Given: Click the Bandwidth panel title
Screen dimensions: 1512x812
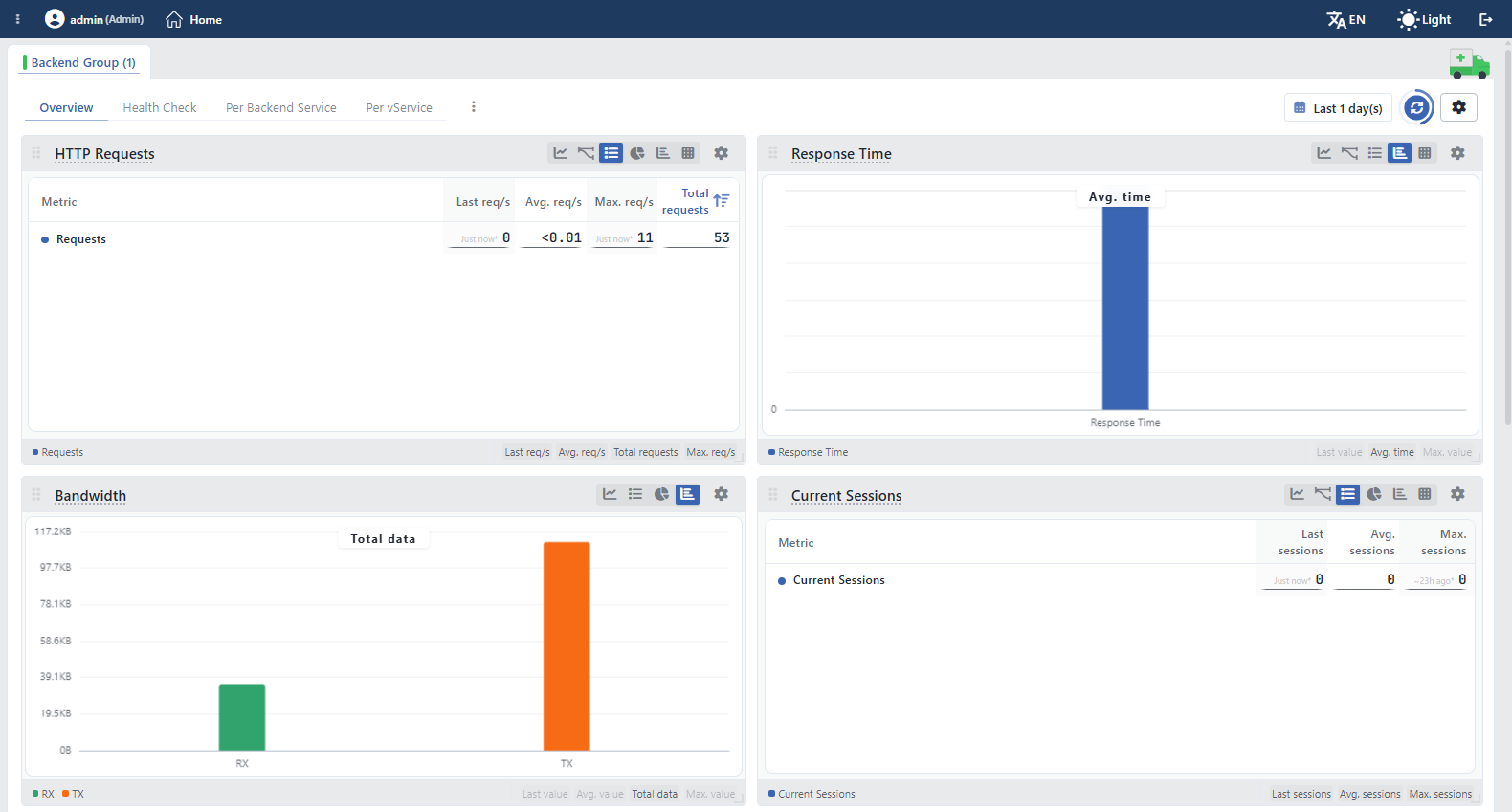Looking at the screenshot, I should tap(91, 496).
